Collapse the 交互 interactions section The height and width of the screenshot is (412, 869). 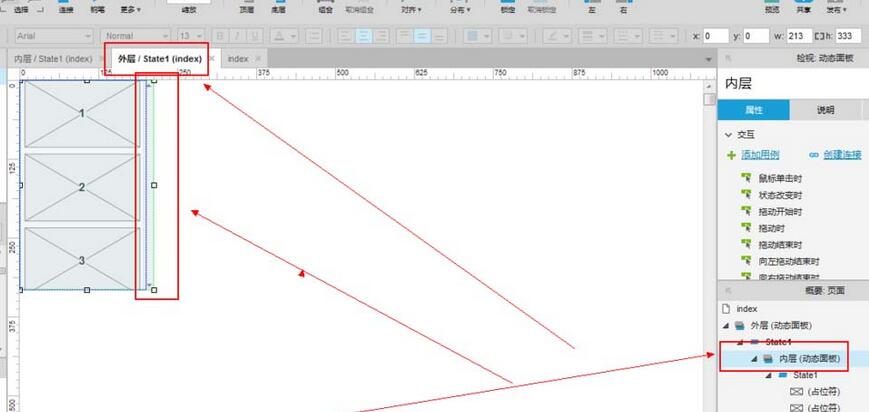tap(728, 135)
